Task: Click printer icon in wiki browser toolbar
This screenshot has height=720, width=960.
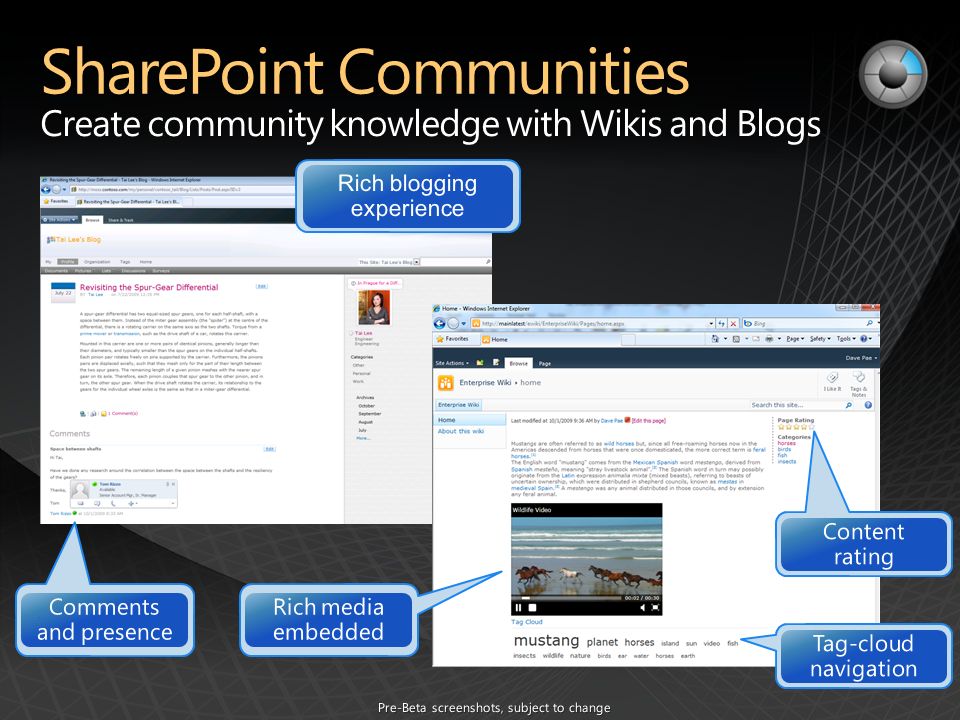Action: point(769,339)
